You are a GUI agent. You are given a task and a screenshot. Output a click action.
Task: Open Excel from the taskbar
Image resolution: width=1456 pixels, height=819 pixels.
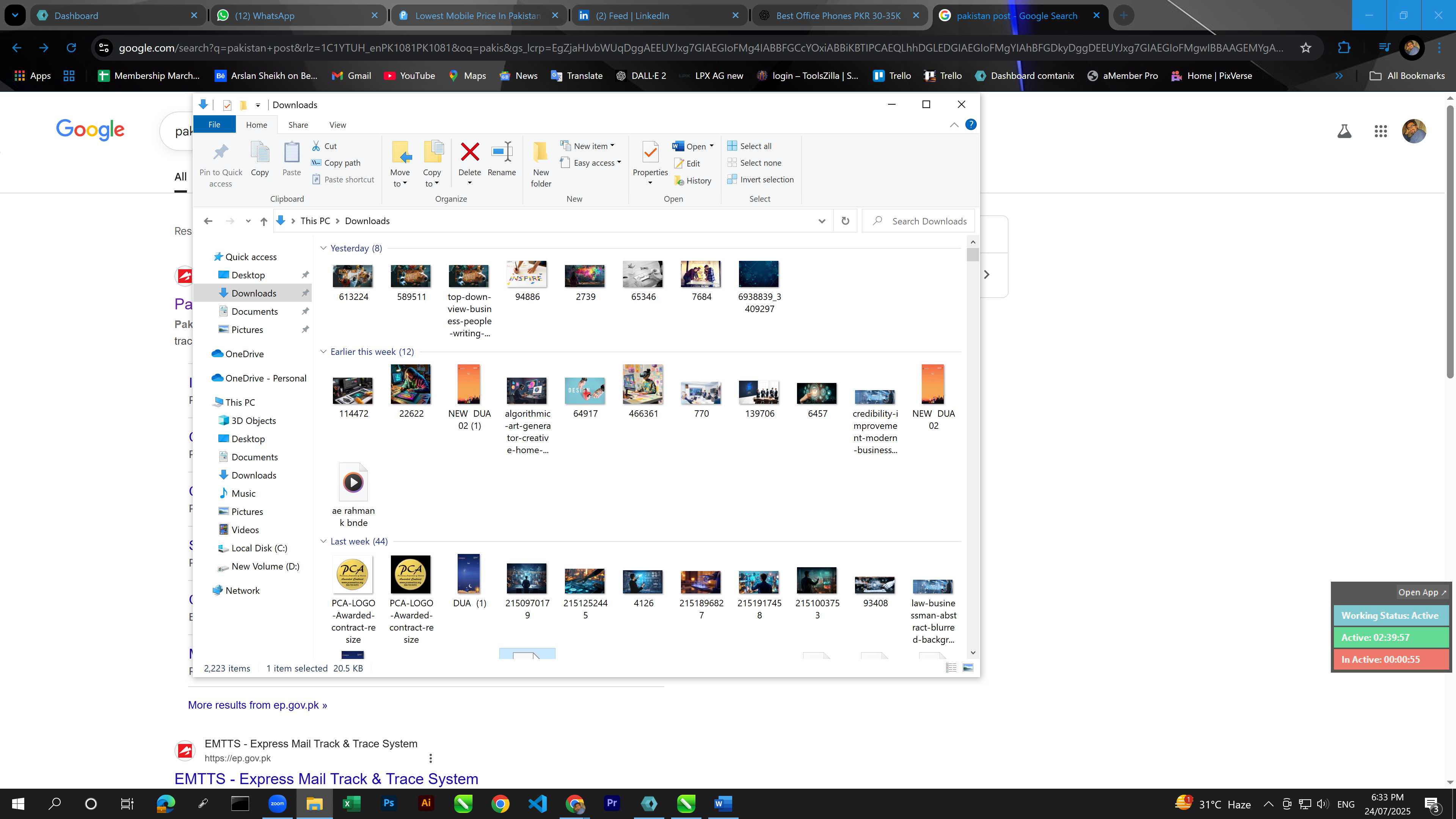pos(351,803)
